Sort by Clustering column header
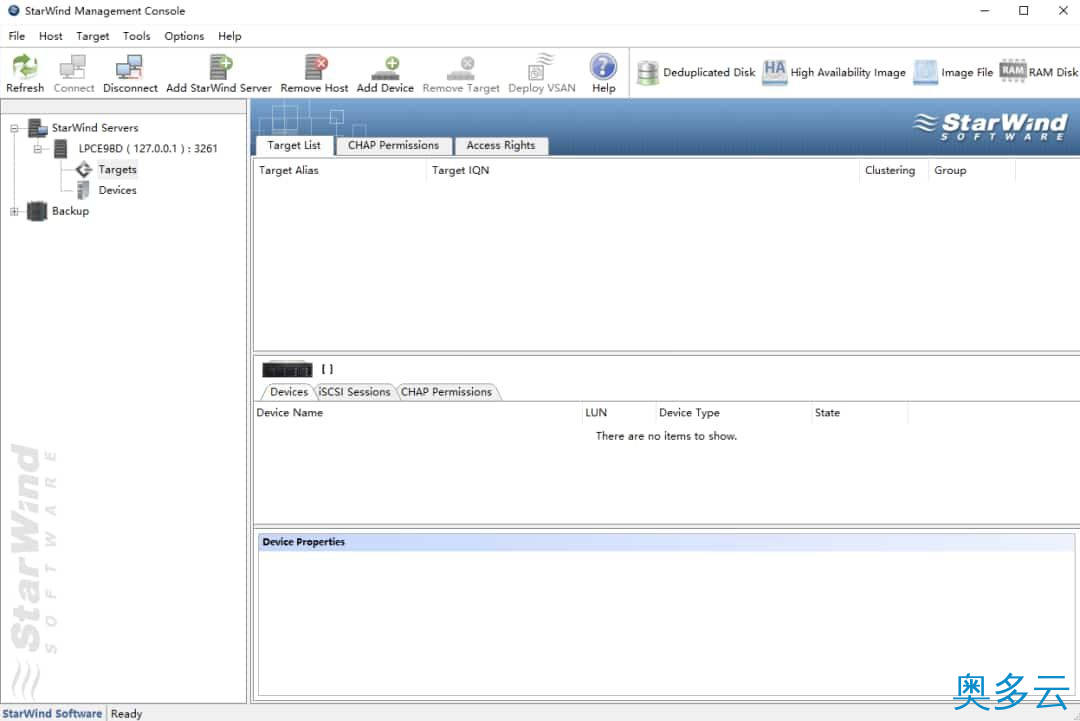1080x721 pixels. click(x=893, y=170)
